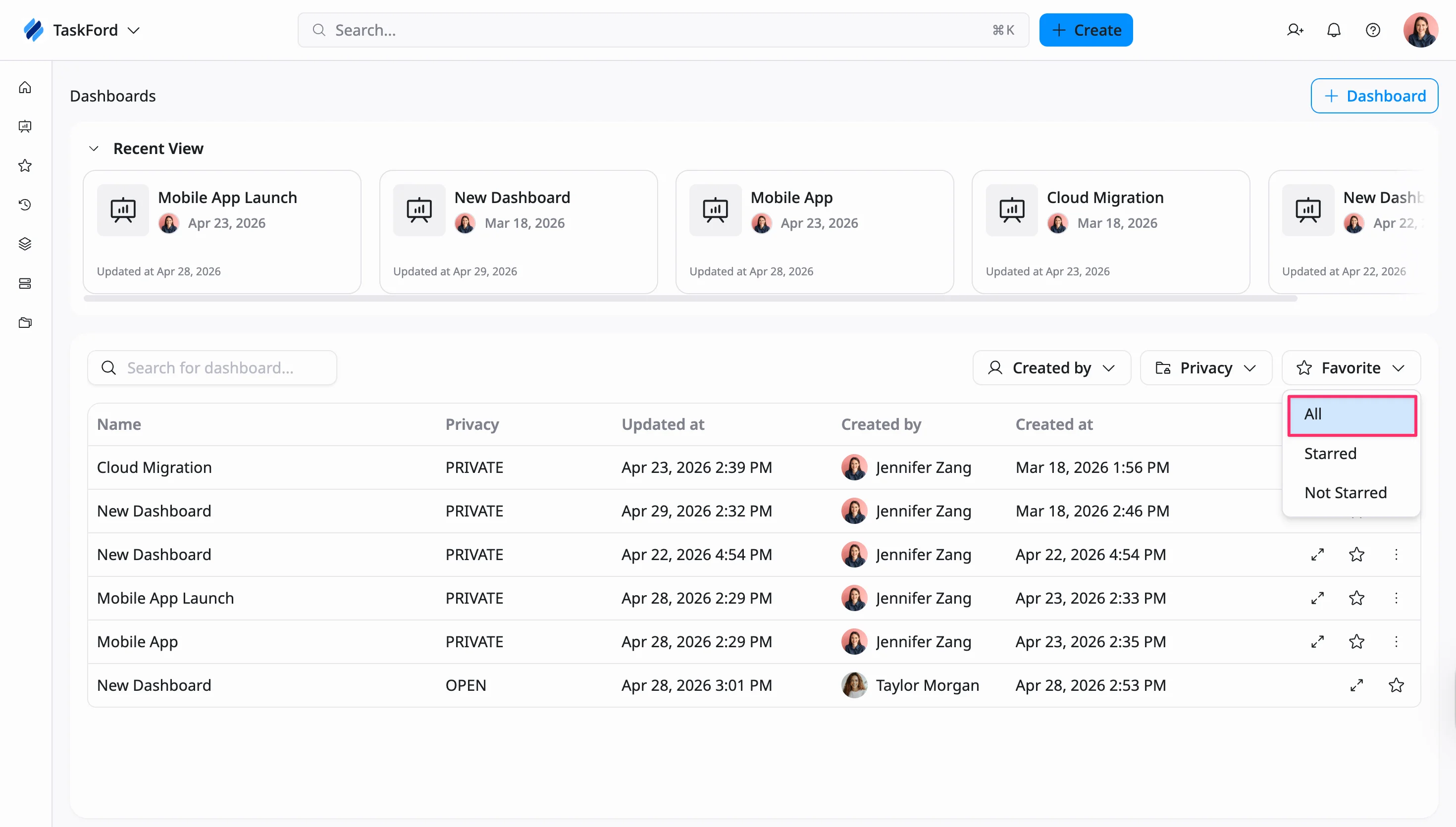Click the Apr 28, 2026 3:01 PM cell
This screenshot has height=827, width=1456.
[x=697, y=685]
